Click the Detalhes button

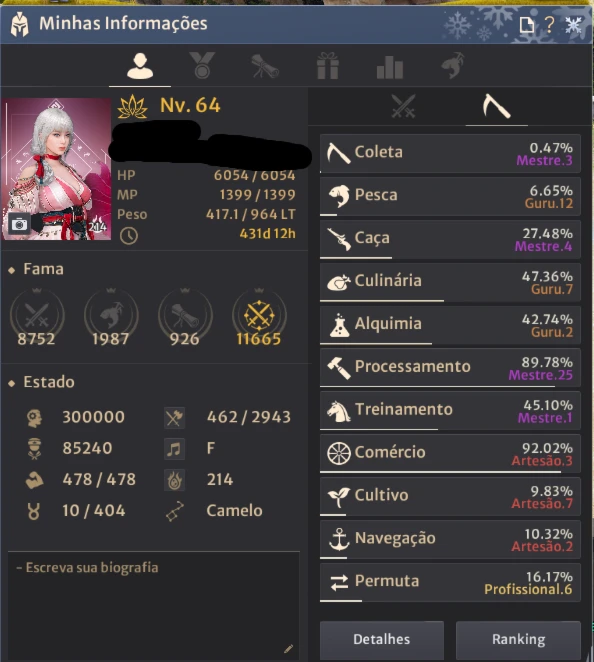coord(382,639)
